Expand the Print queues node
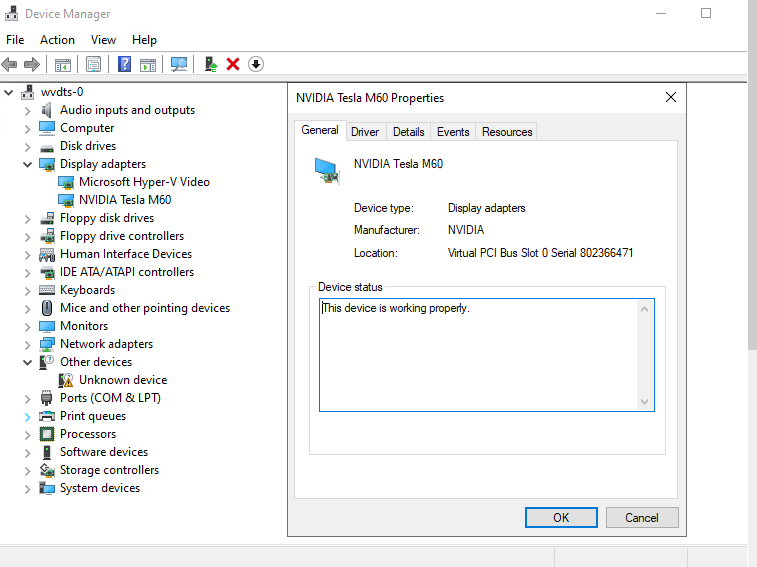Screen dimensions: 757x567 click(28, 417)
